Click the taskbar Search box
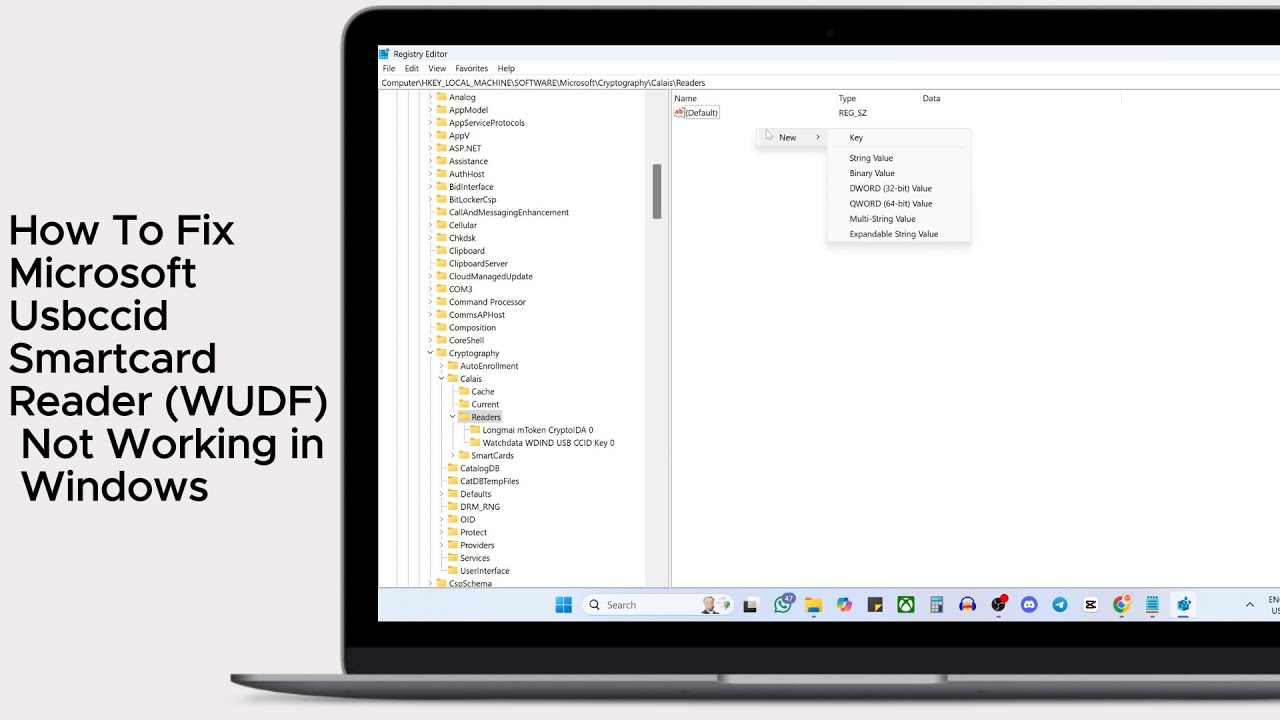This screenshot has width=1280, height=720. coord(656,605)
